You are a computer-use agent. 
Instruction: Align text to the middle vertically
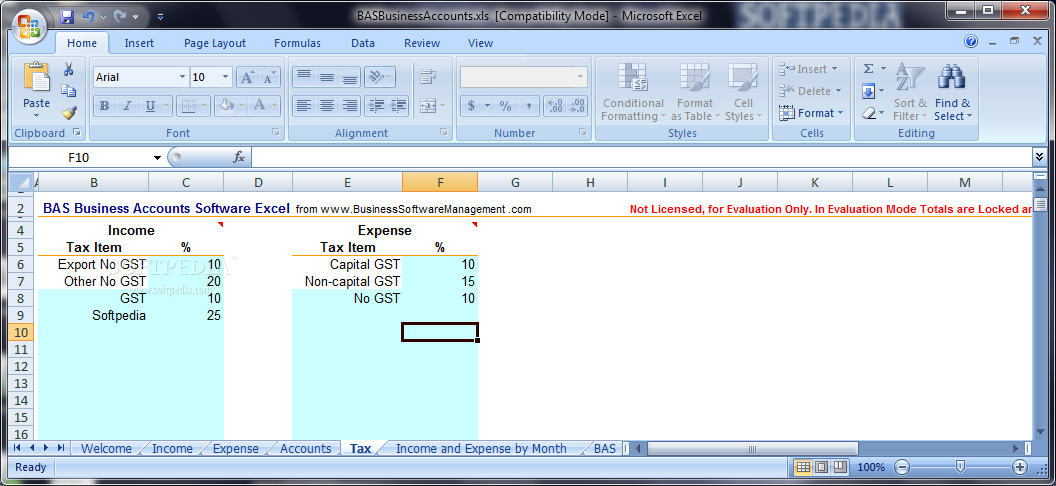[327, 77]
